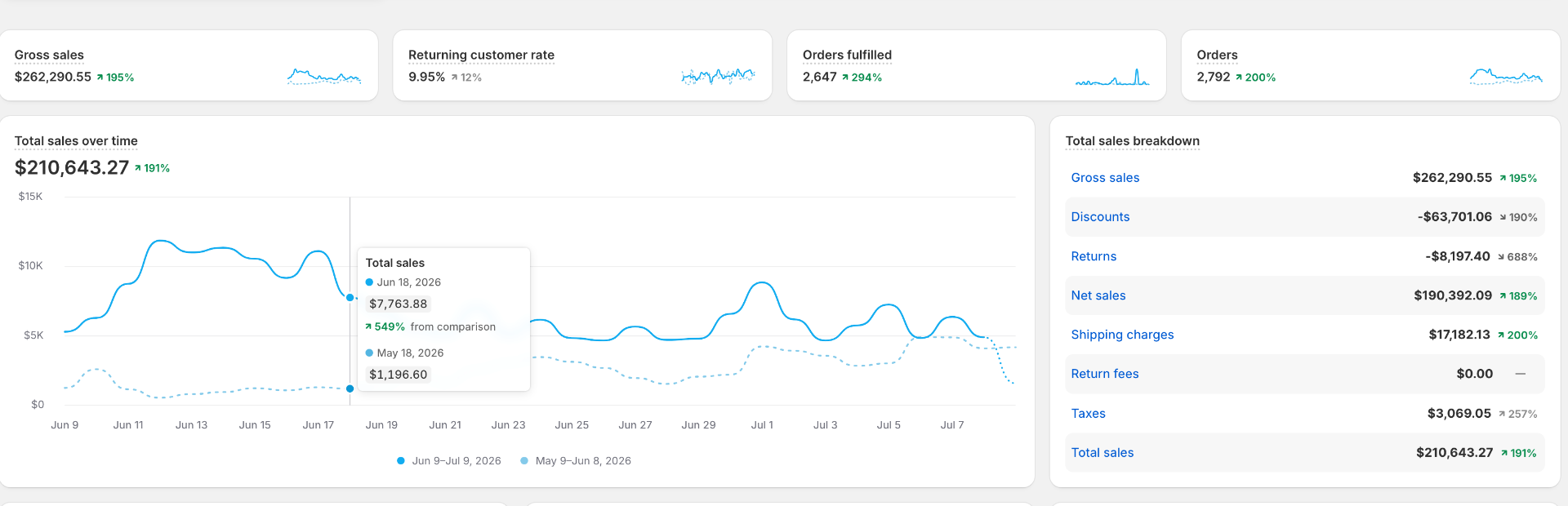Open the Orders card title

tap(1217, 55)
